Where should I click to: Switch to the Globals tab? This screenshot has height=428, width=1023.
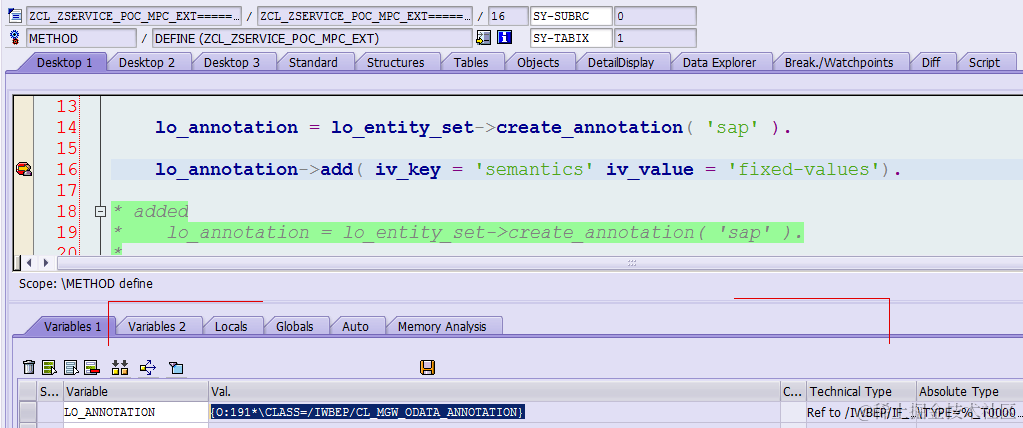click(x=294, y=326)
